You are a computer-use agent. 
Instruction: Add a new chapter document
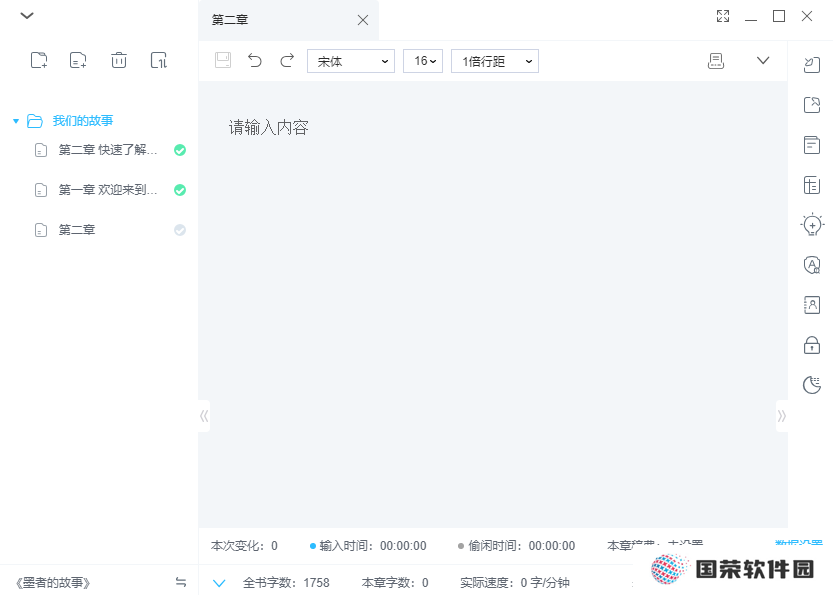pyautogui.click(x=78, y=60)
